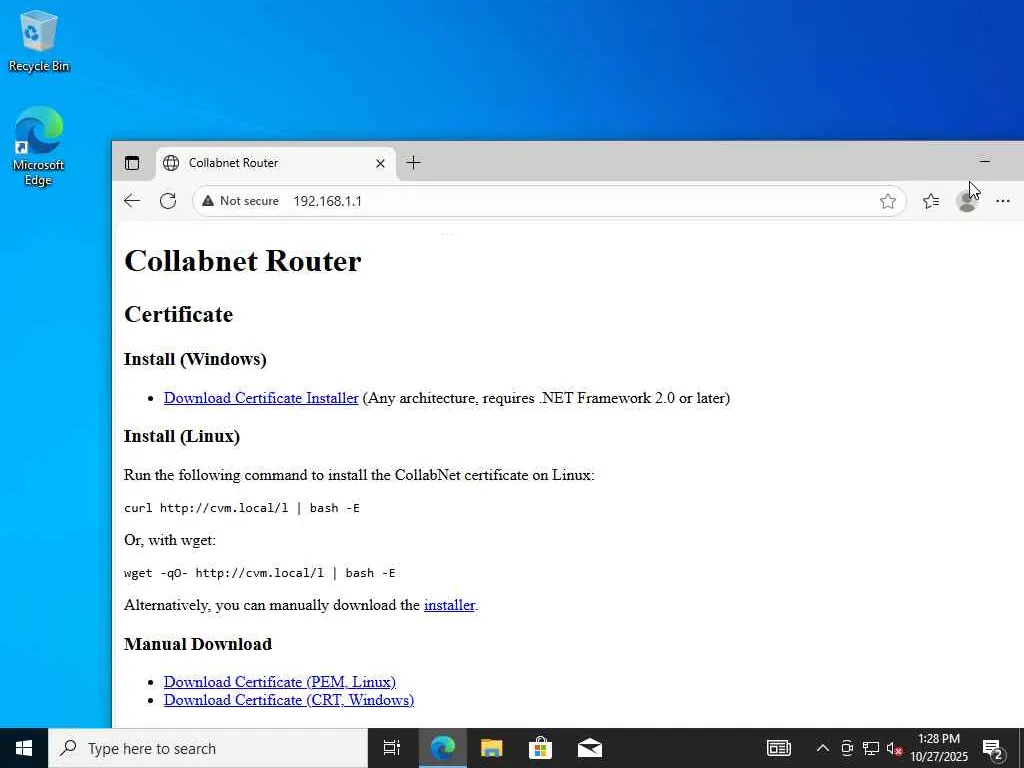Download Certificate (PEM, Linux) link

280,682
